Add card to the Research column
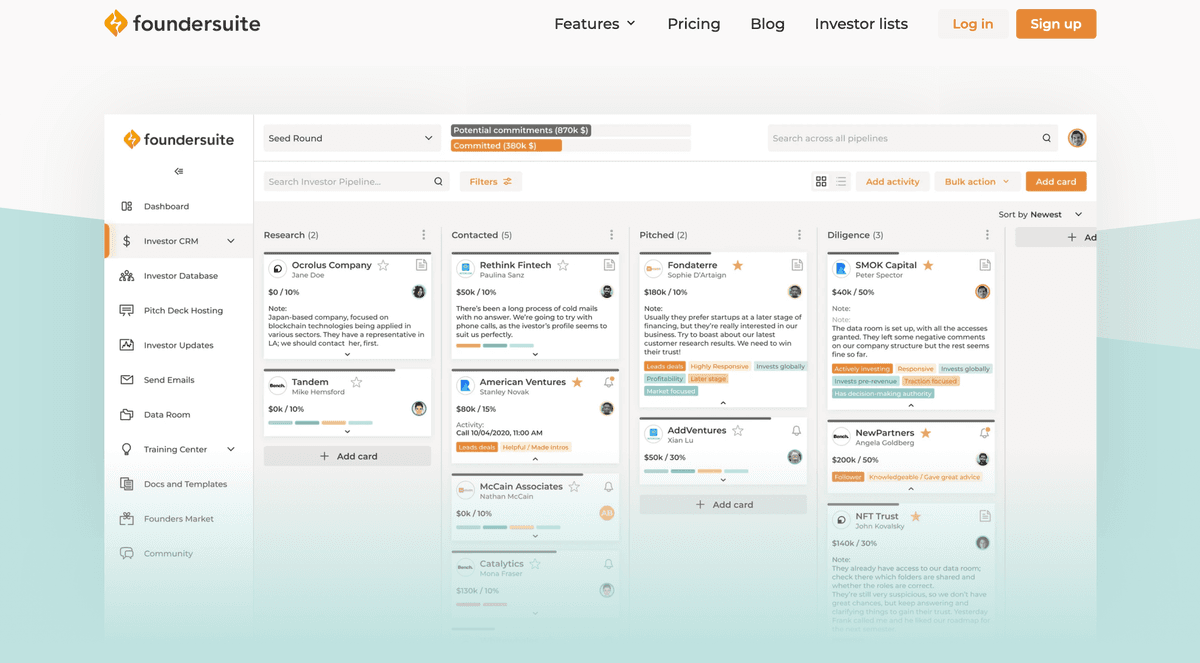1200x663 pixels. [347, 456]
